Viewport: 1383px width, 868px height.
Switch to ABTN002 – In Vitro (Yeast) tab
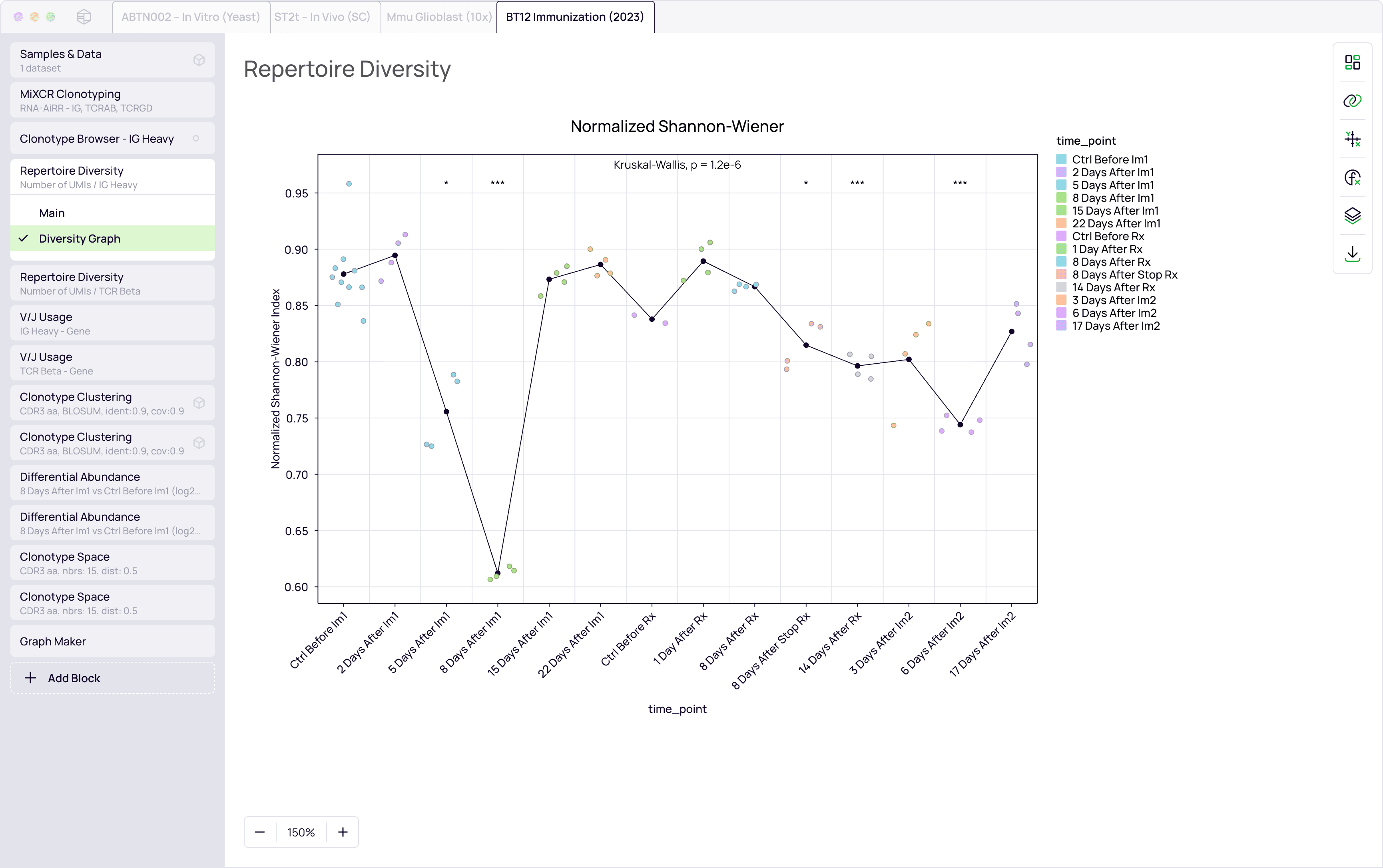tap(191, 17)
